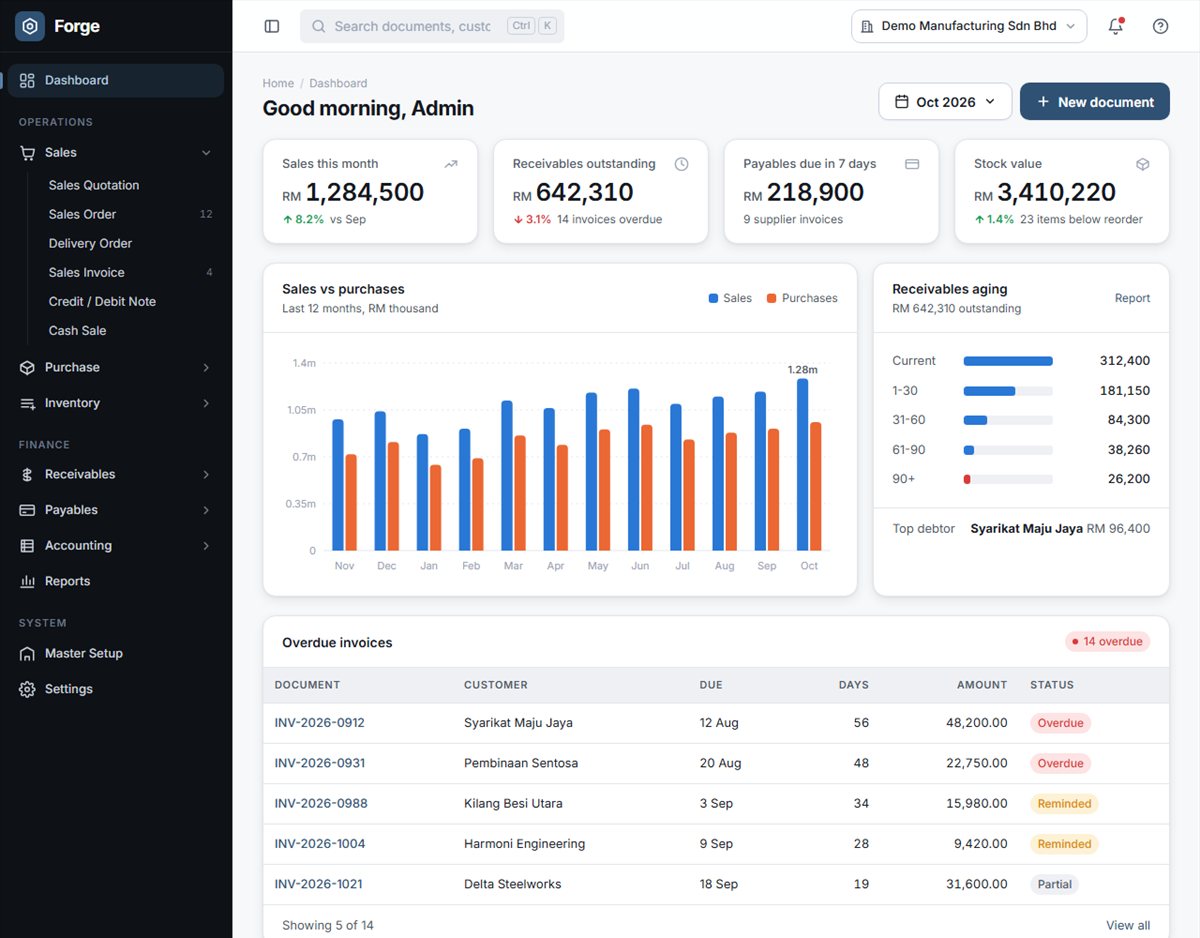Toggle the sidebar panel icon
The image size is (1200, 938).
pyautogui.click(x=272, y=26)
